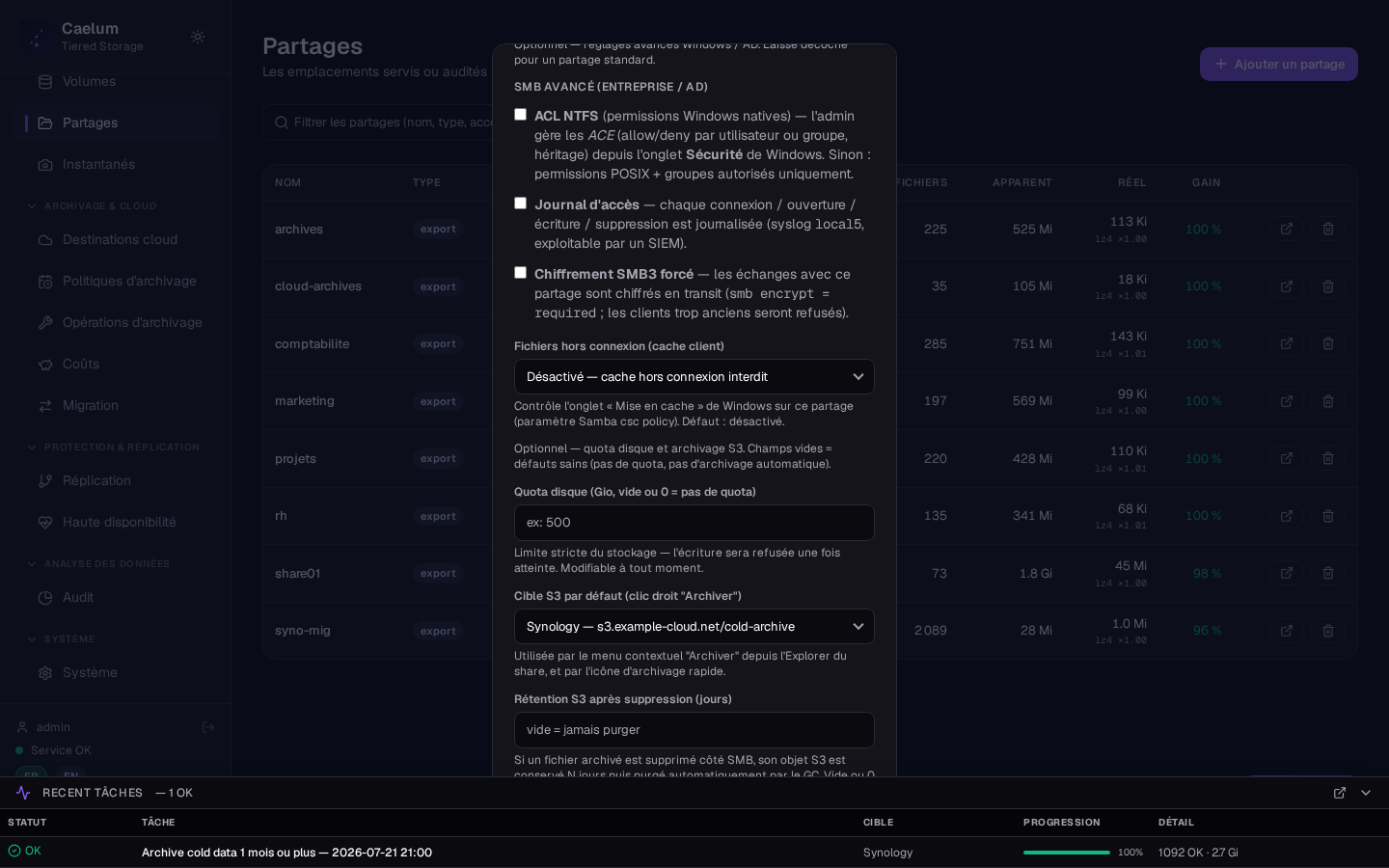Viewport: 1389px width, 868px height.
Task: Sort shares by the Apparent column header
Action: coord(1022,182)
